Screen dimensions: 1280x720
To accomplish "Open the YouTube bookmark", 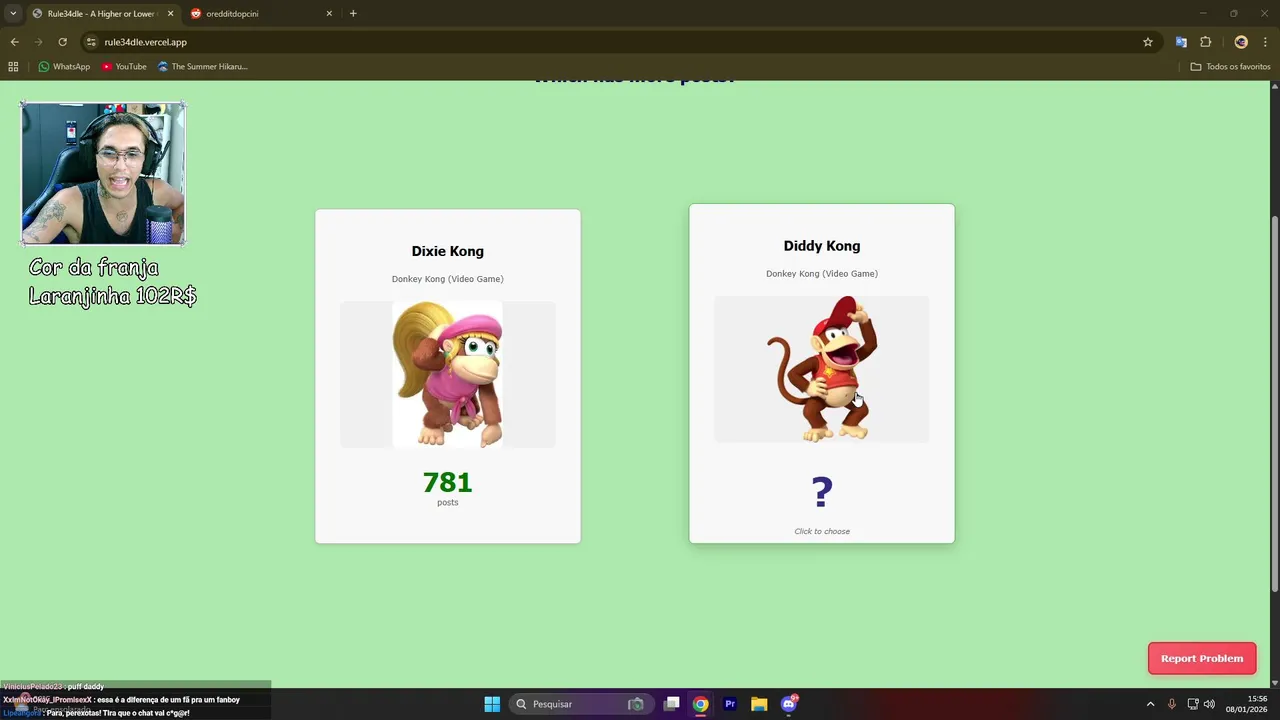I will click(124, 67).
